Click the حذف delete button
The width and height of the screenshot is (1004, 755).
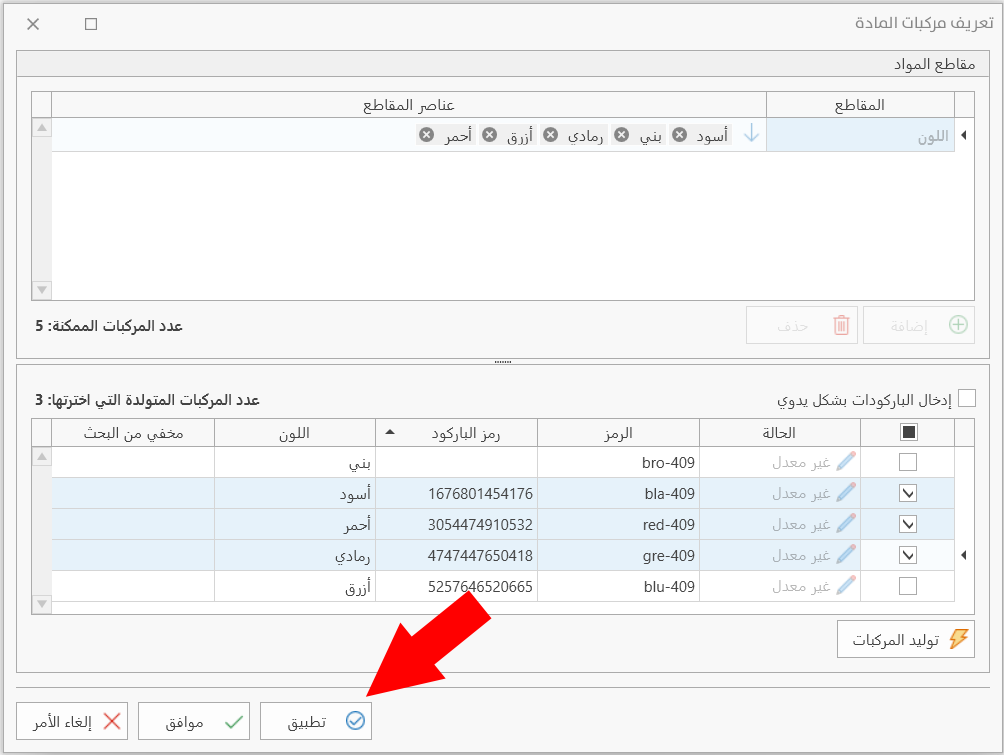pos(802,325)
